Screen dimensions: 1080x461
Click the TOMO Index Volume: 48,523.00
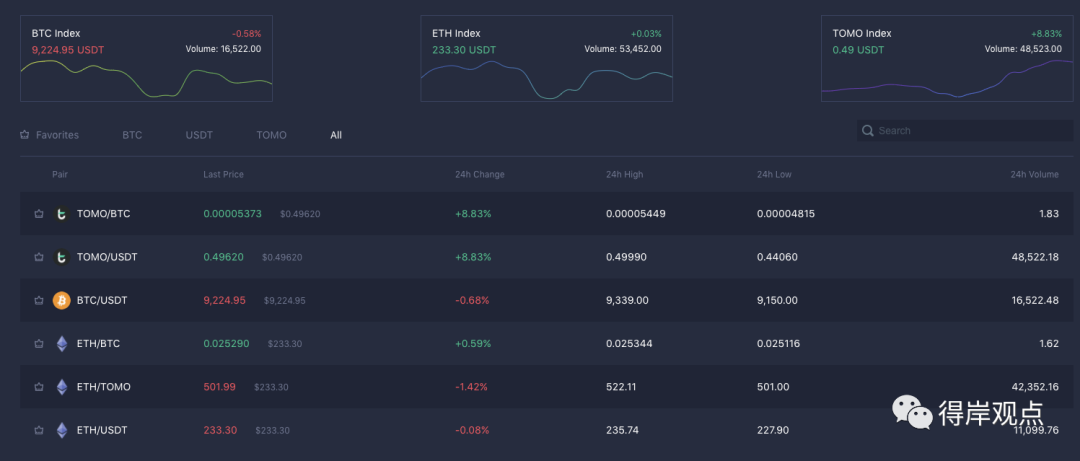point(1023,49)
